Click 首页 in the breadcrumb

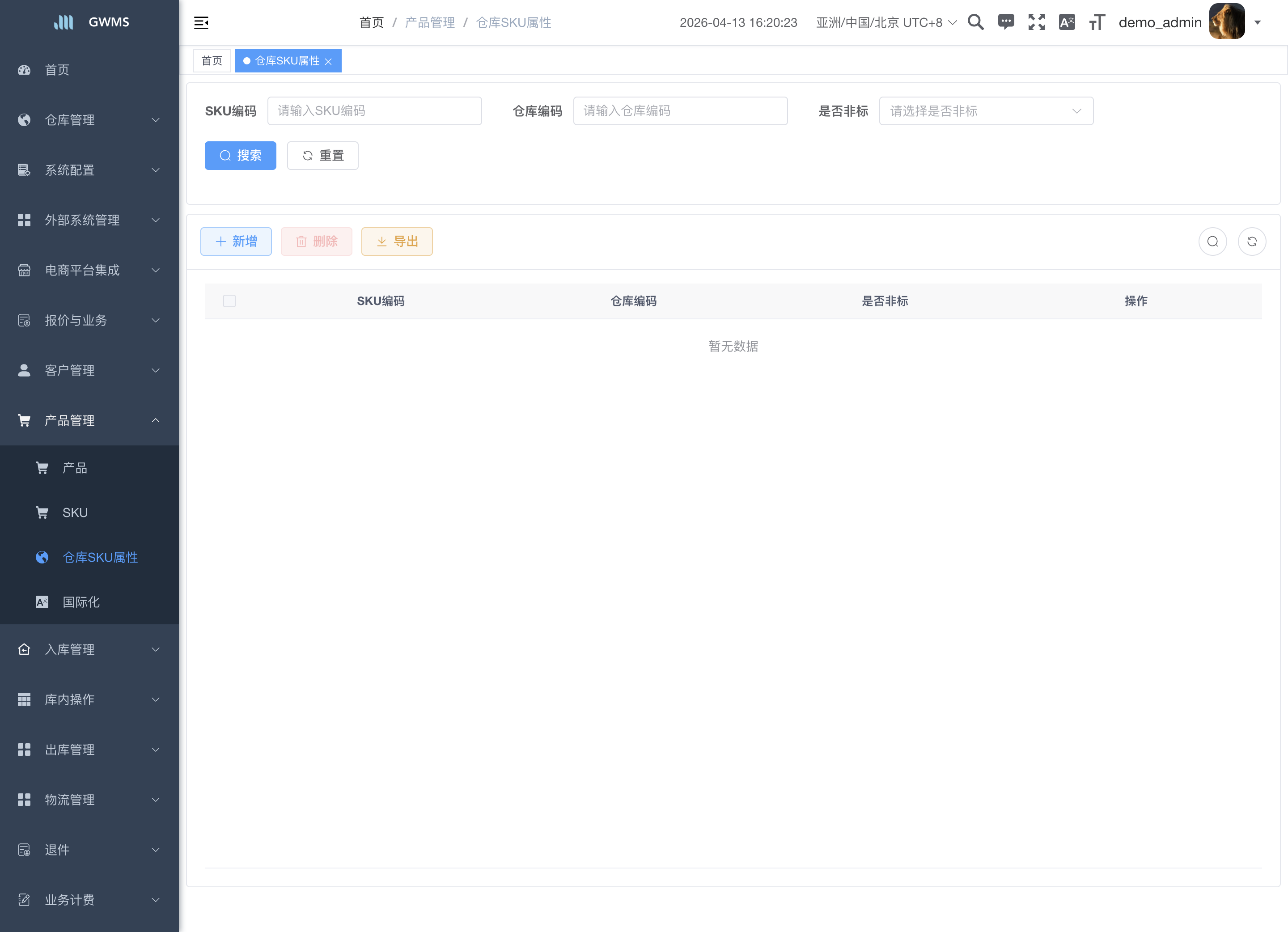[371, 23]
